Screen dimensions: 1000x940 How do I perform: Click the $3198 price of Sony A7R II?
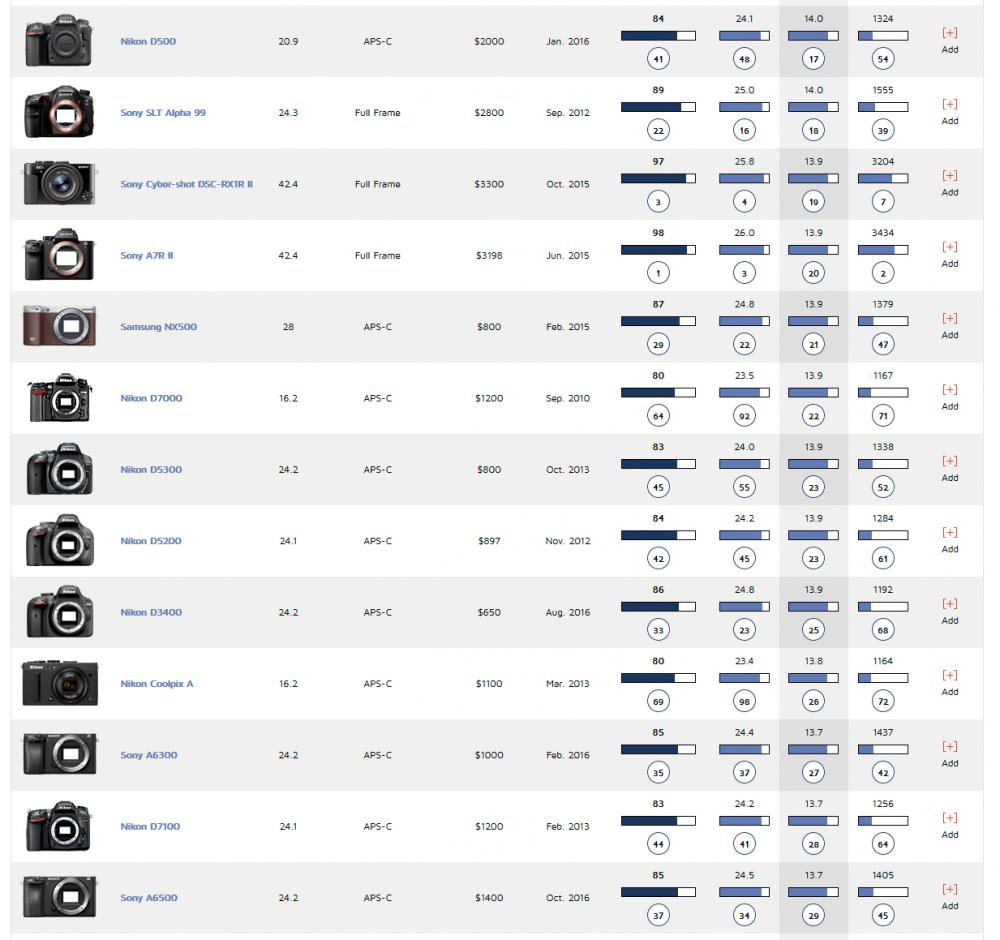[x=489, y=256]
